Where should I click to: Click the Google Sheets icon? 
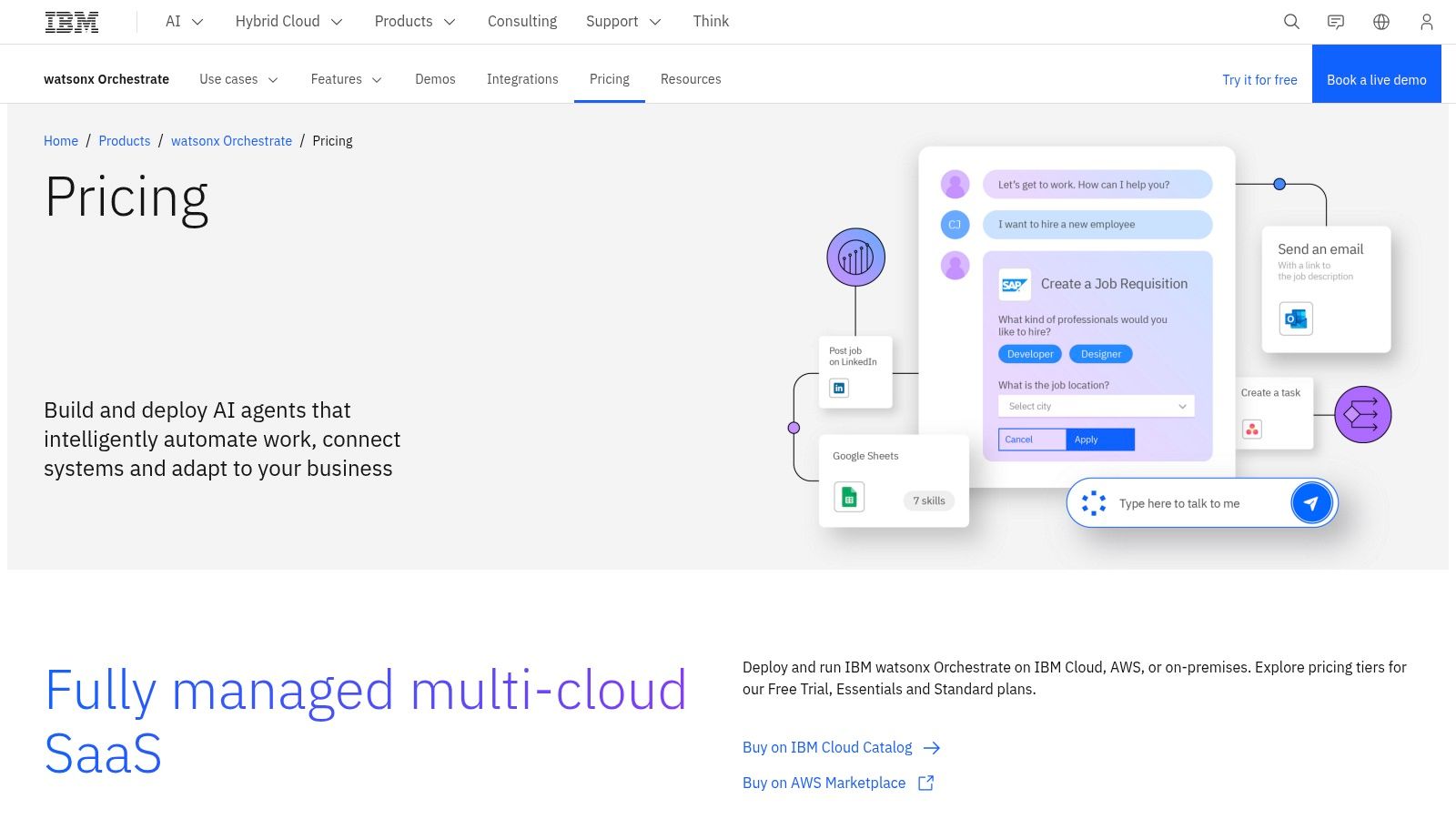pyautogui.click(x=849, y=497)
